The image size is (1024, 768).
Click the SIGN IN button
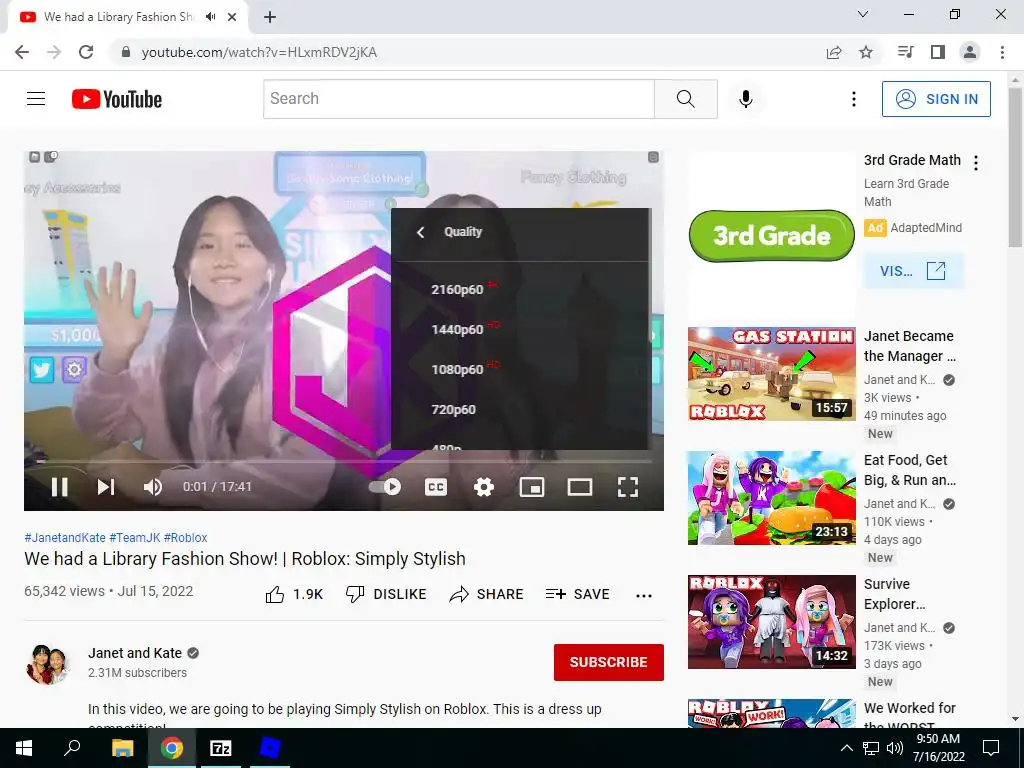(x=936, y=99)
